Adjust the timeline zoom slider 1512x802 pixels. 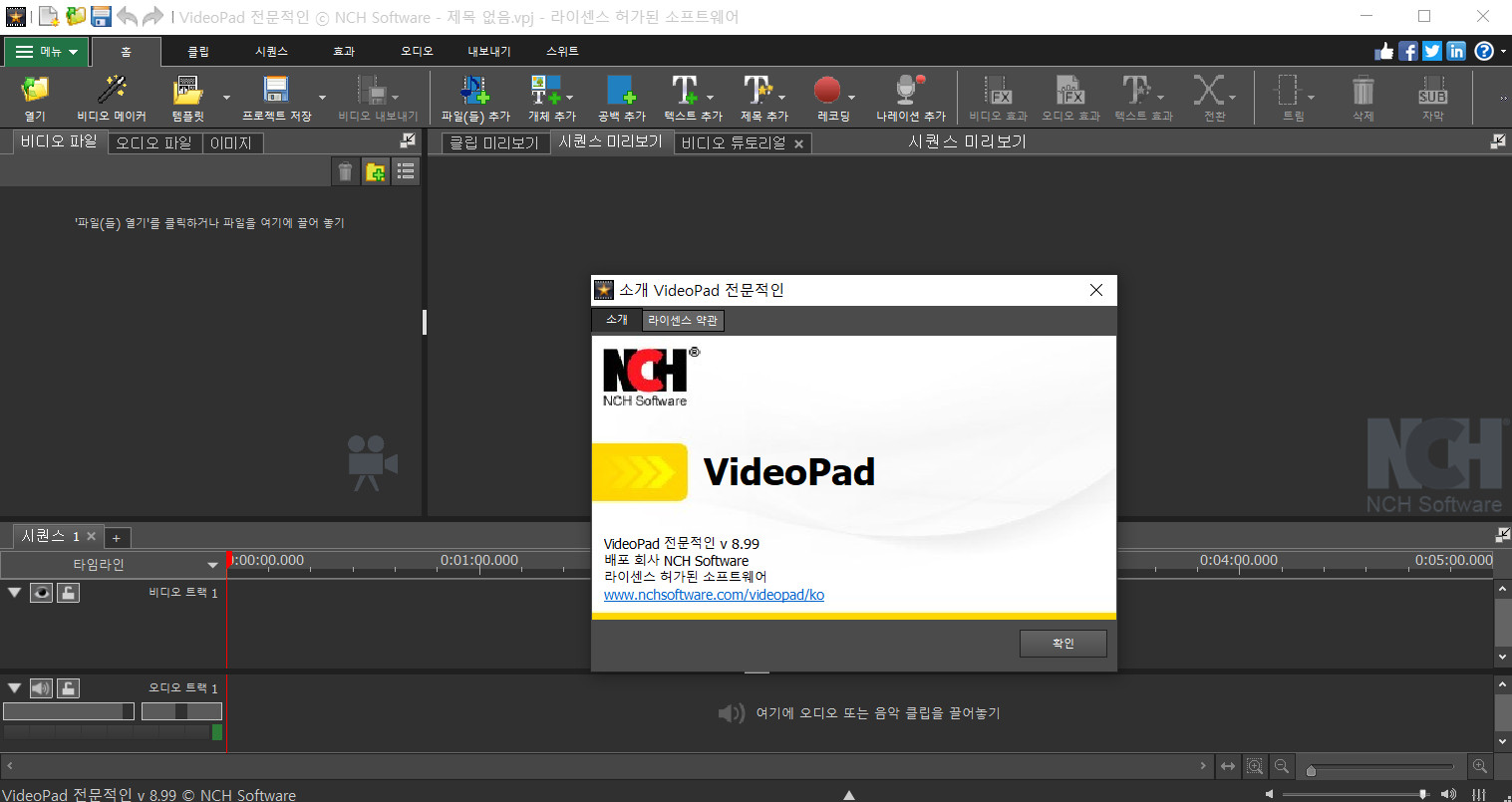click(x=1381, y=767)
